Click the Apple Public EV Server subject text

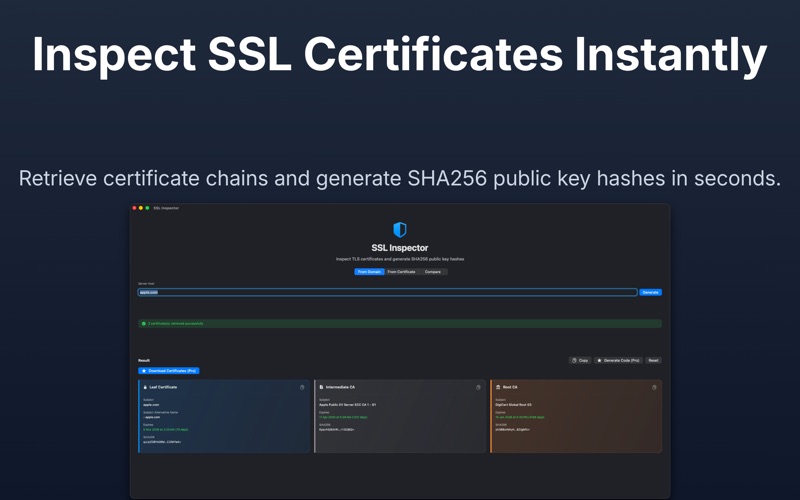(347, 405)
